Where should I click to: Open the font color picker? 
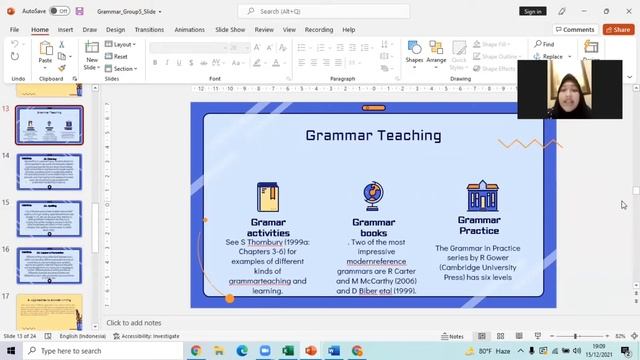click(284, 63)
